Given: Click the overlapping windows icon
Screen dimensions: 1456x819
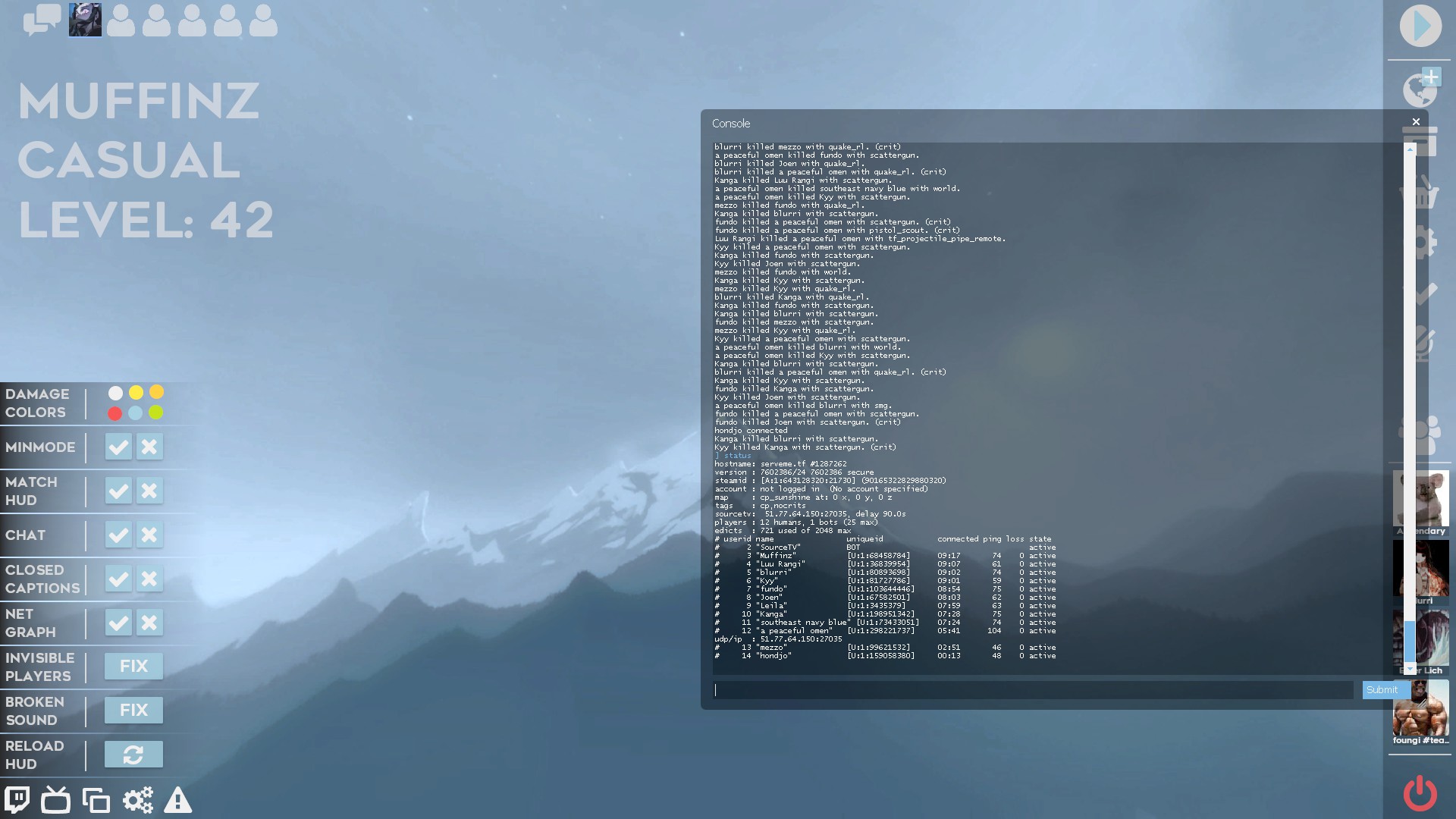Looking at the screenshot, I should coord(96,800).
